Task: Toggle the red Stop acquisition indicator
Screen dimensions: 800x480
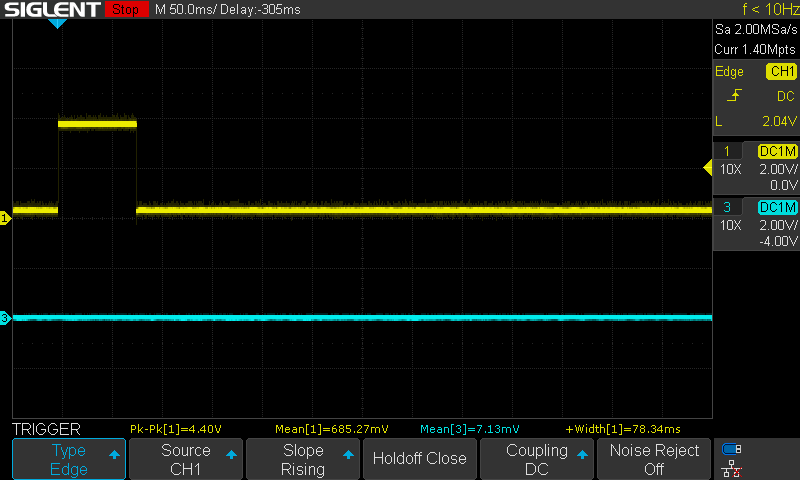Action: click(x=124, y=10)
